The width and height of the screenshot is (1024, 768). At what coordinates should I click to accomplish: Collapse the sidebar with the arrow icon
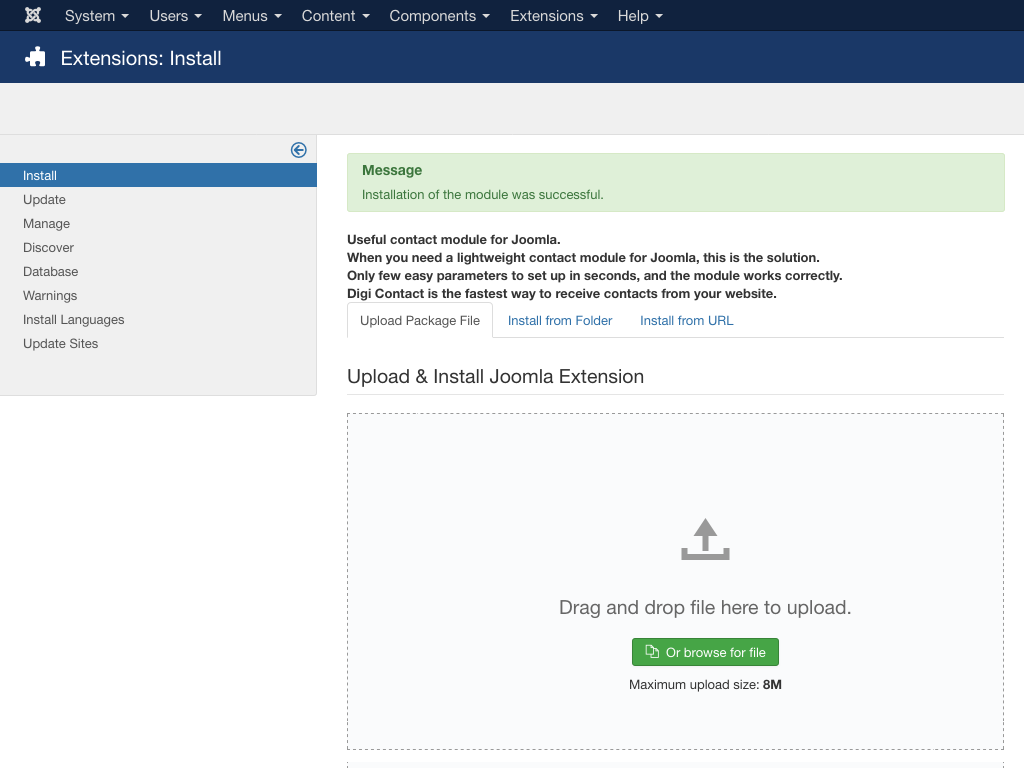coord(298,150)
